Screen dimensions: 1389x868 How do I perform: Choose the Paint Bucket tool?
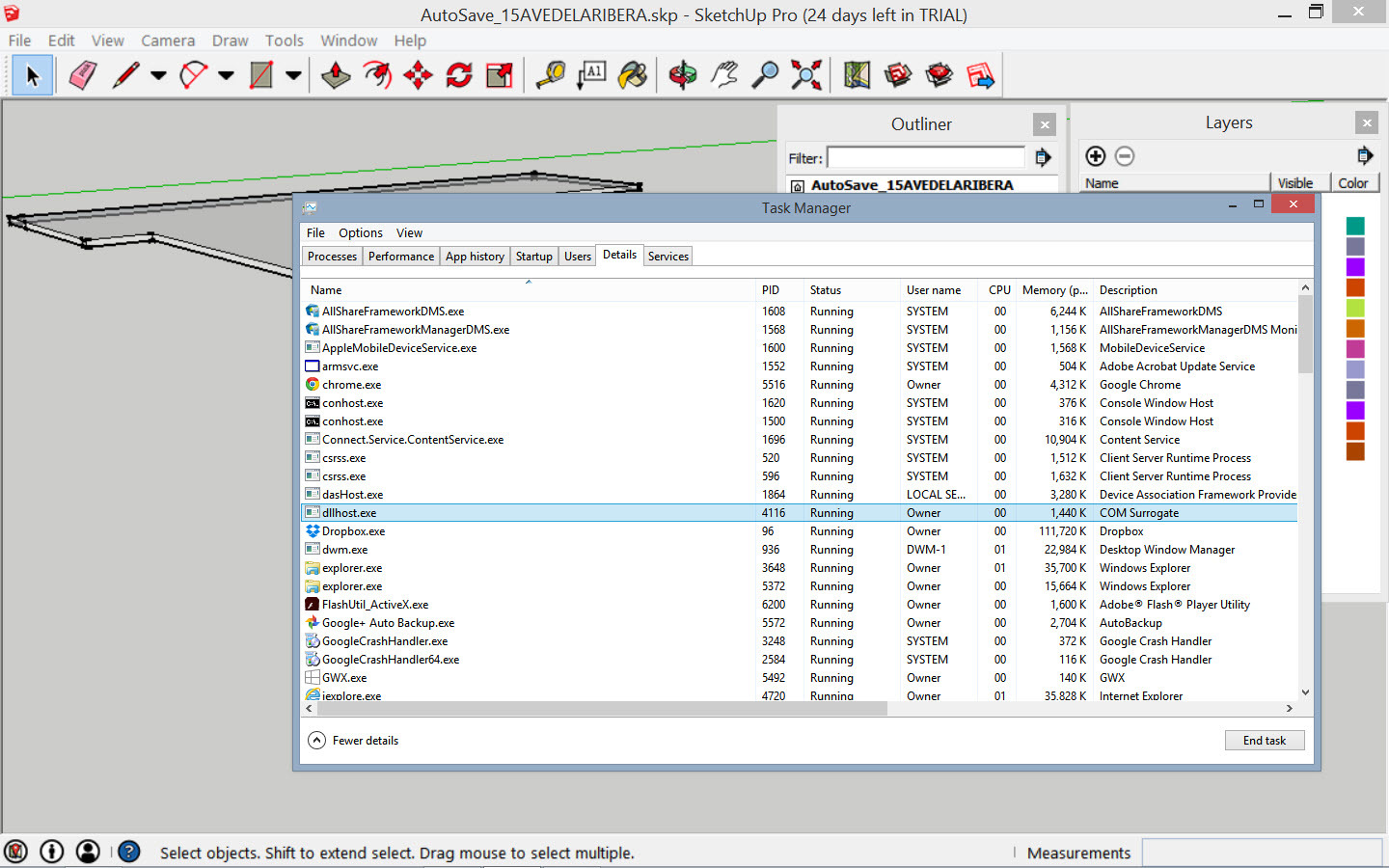click(633, 75)
